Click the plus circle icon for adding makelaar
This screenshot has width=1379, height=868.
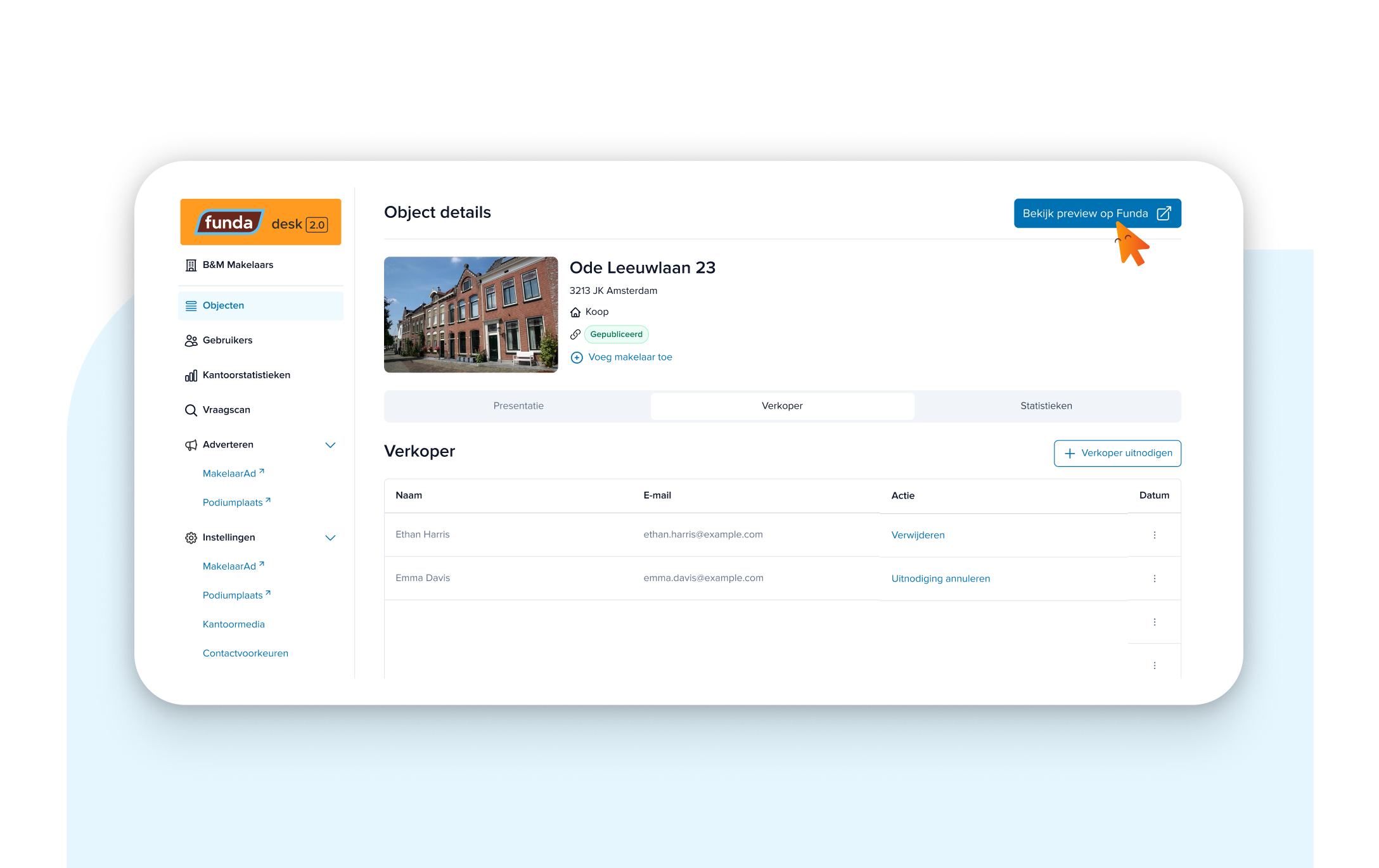coord(577,358)
